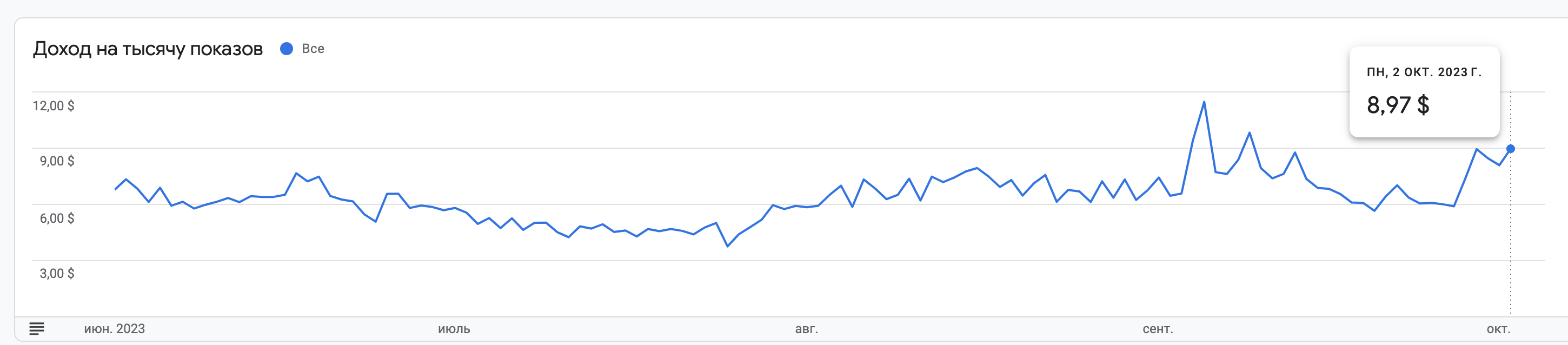This screenshot has height=345, width=1568.
Task: Click the 6,00 $ y-axis label
Action: [57, 218]
